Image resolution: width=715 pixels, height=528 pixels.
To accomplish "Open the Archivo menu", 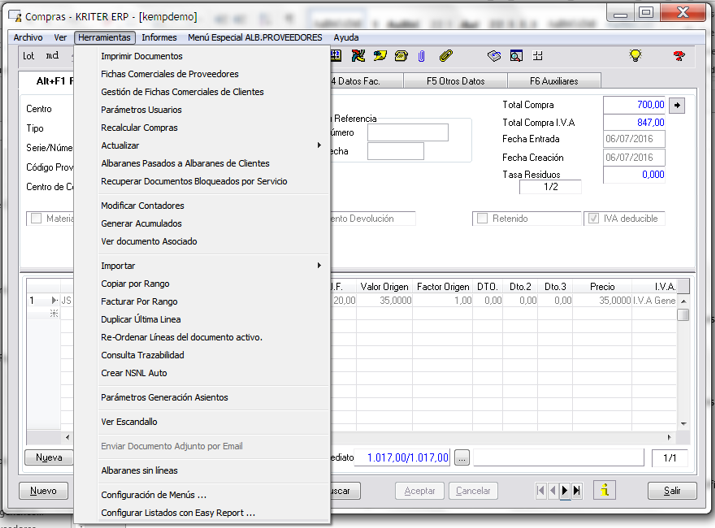I will pos(28,37).
